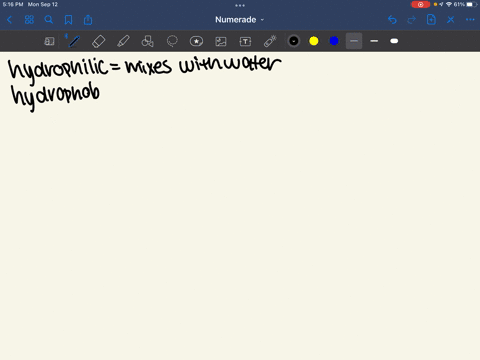
Task: Tap the handwritten word 'hydrophilic'
Action: point(58,71)
